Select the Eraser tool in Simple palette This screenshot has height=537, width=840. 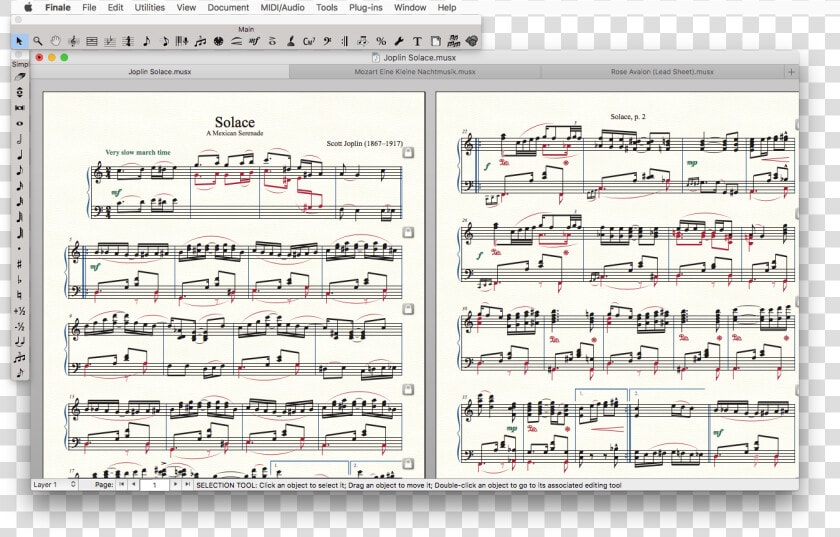(20, 77)
